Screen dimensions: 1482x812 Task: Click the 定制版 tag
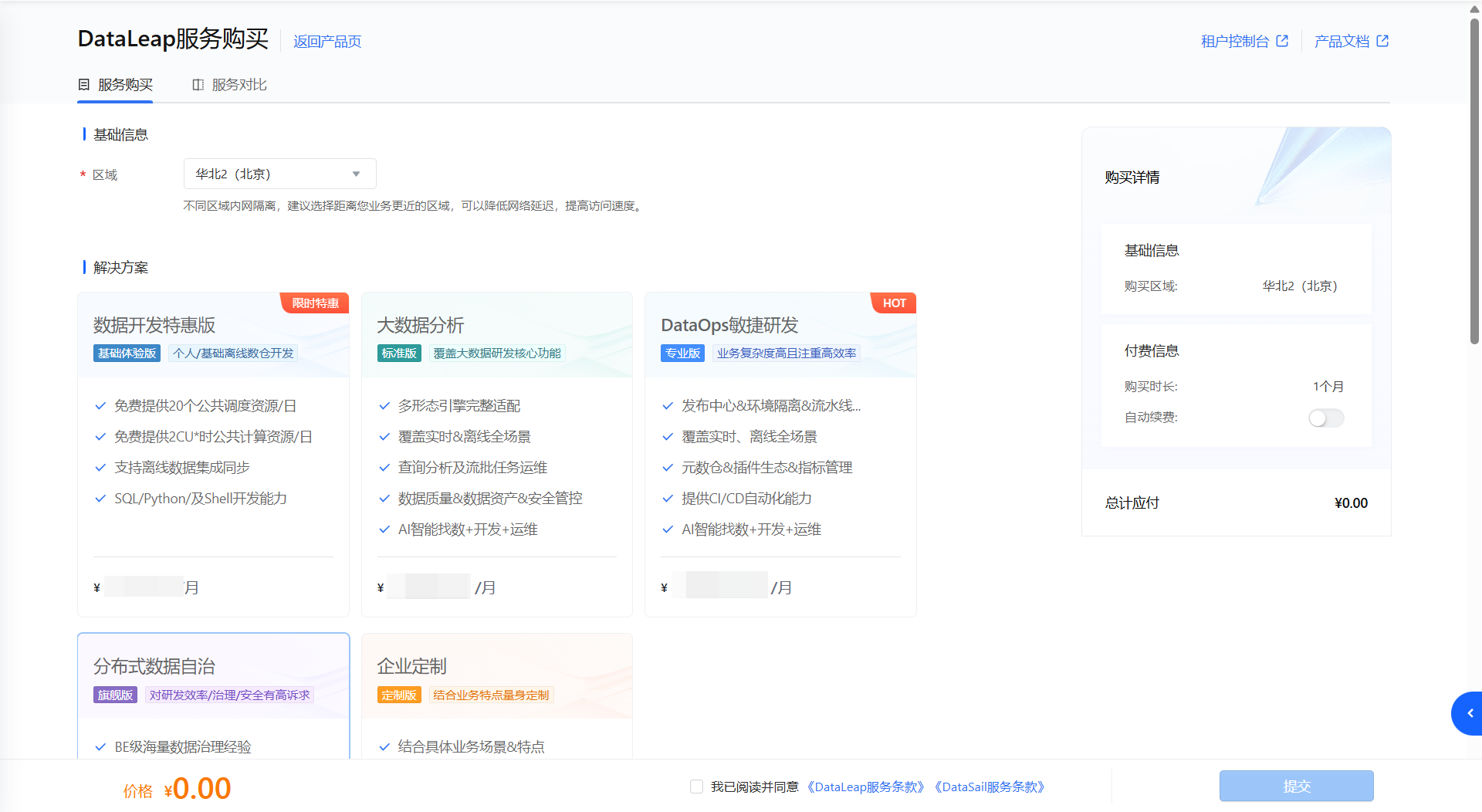tap(399, 695)
